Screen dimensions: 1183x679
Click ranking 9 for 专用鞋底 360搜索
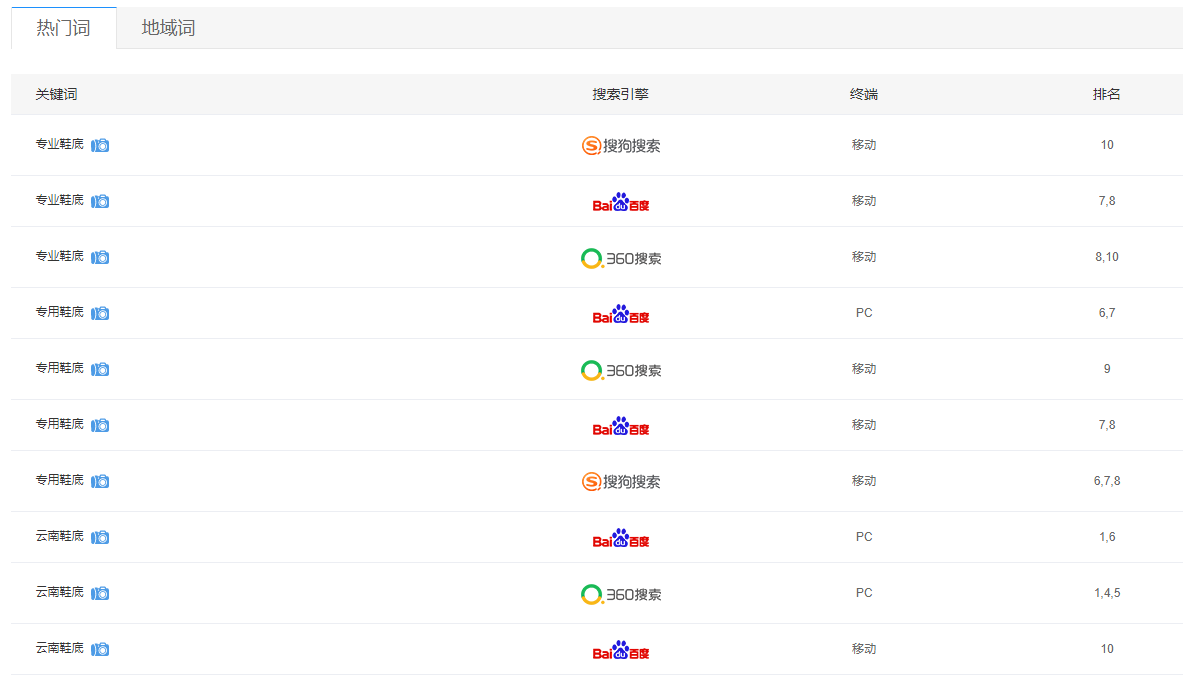pos(1107,369)
